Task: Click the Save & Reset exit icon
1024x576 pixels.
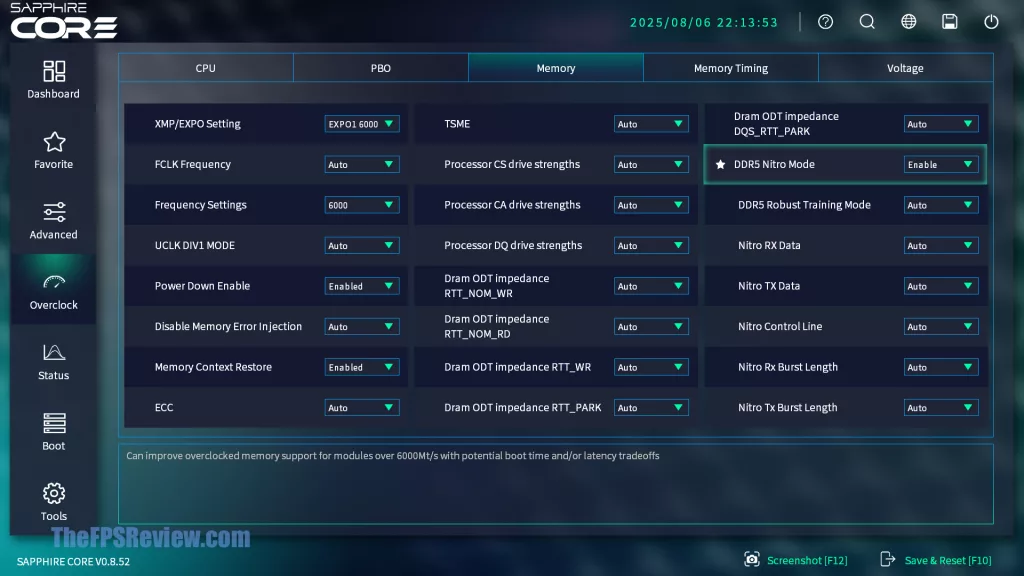Action: (888, 560)
